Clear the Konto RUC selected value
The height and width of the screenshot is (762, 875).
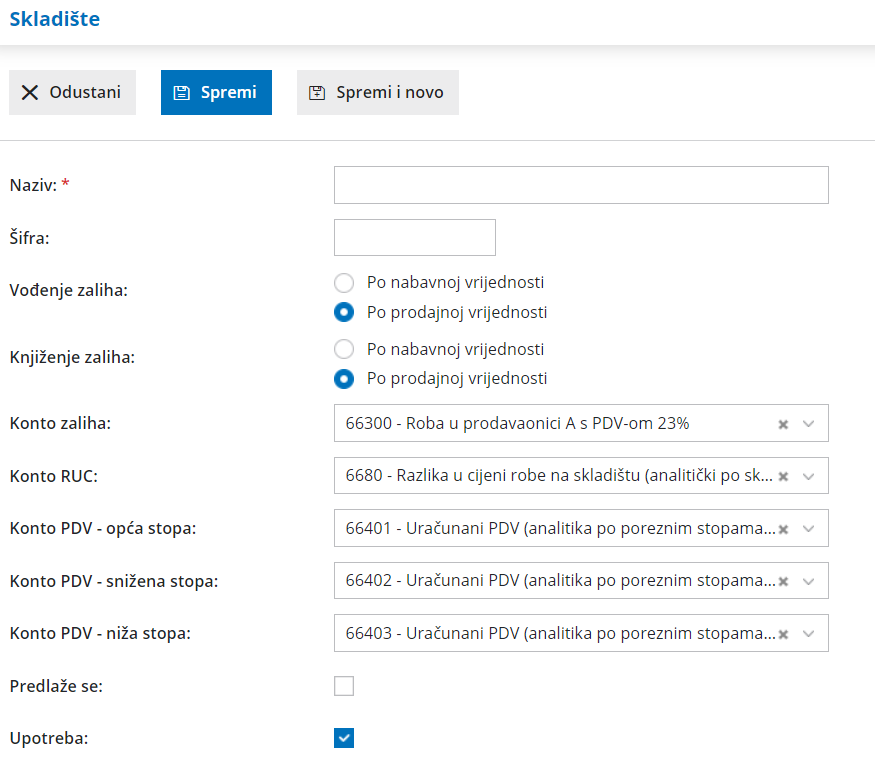pos(784,476)
